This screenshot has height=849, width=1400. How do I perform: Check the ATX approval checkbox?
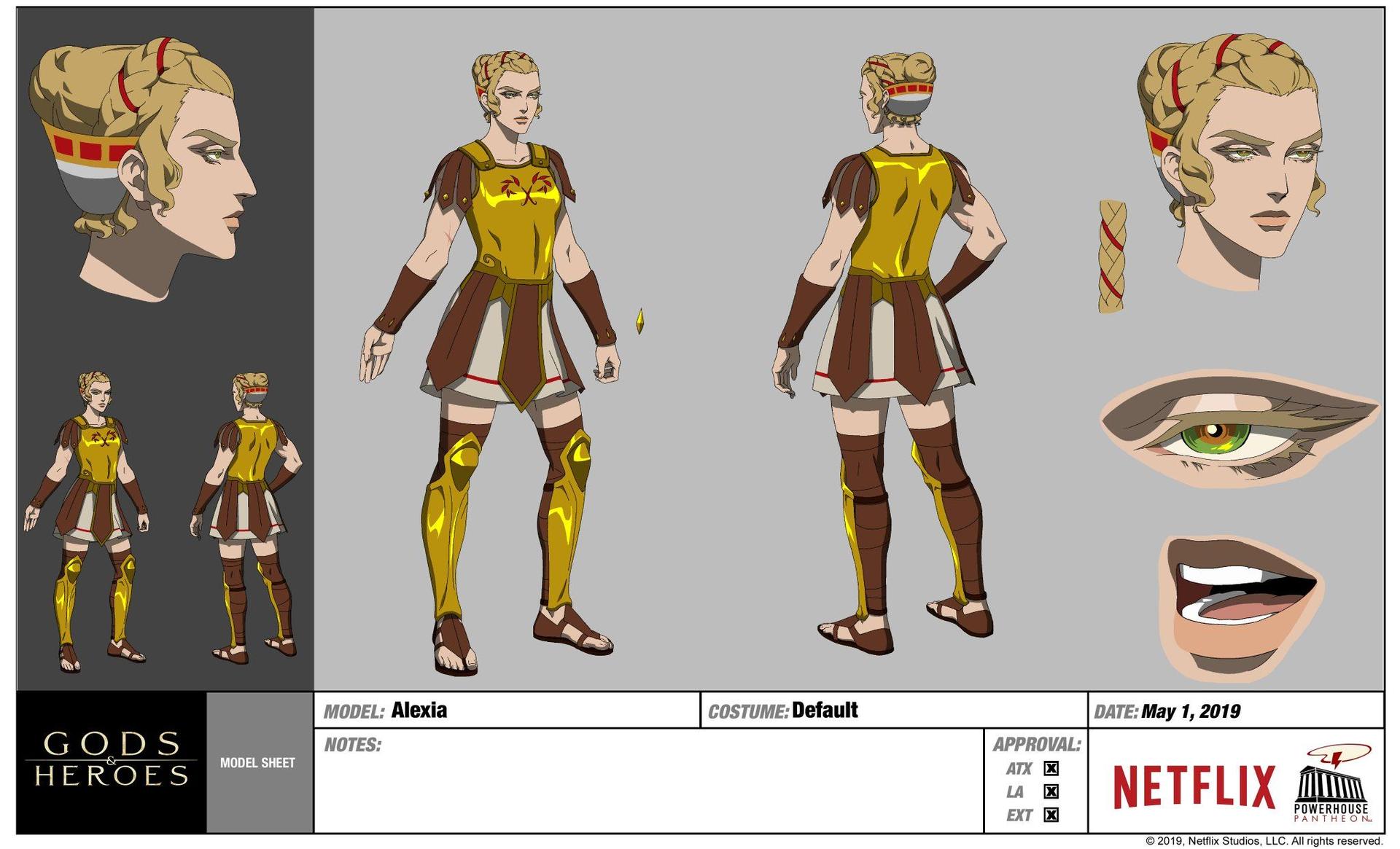coord(1051,768)
